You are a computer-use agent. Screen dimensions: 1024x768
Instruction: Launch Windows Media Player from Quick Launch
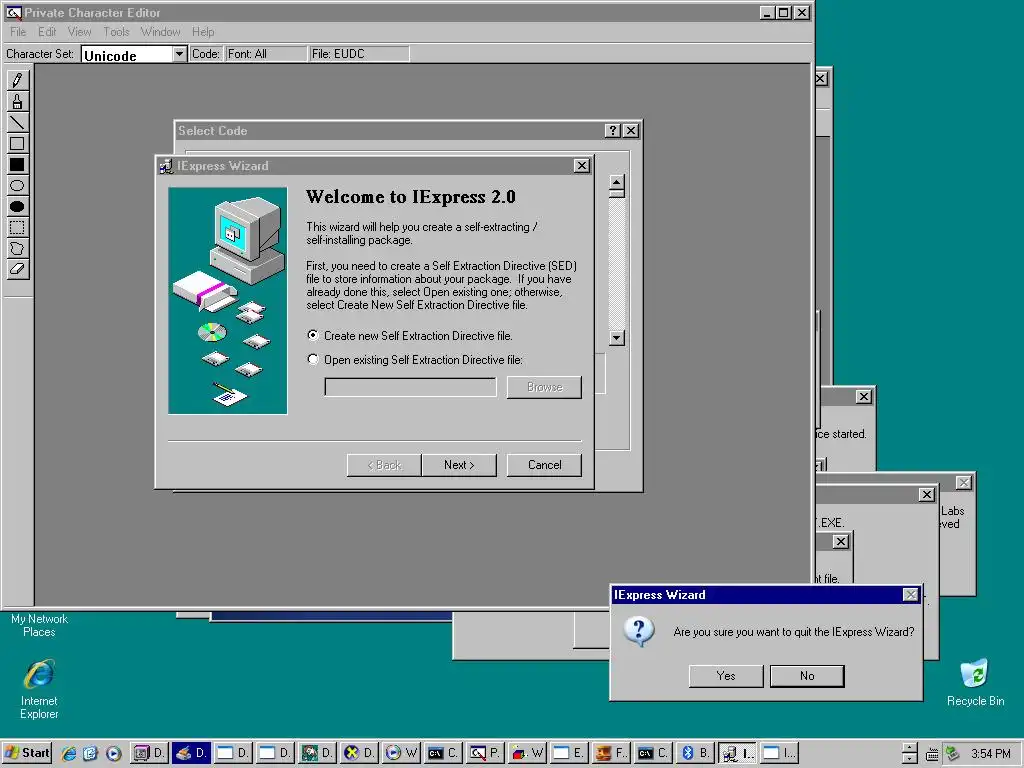click(113, 753)
